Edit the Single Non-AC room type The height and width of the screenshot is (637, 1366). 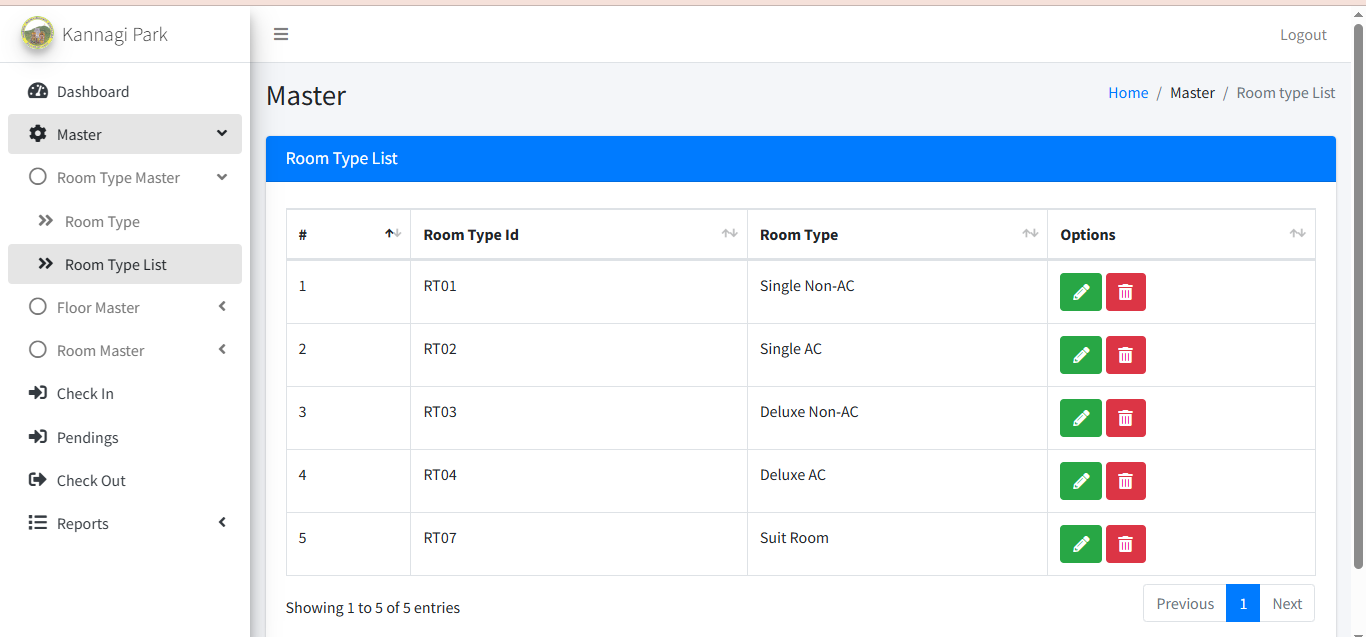(x=1080, y=292)
